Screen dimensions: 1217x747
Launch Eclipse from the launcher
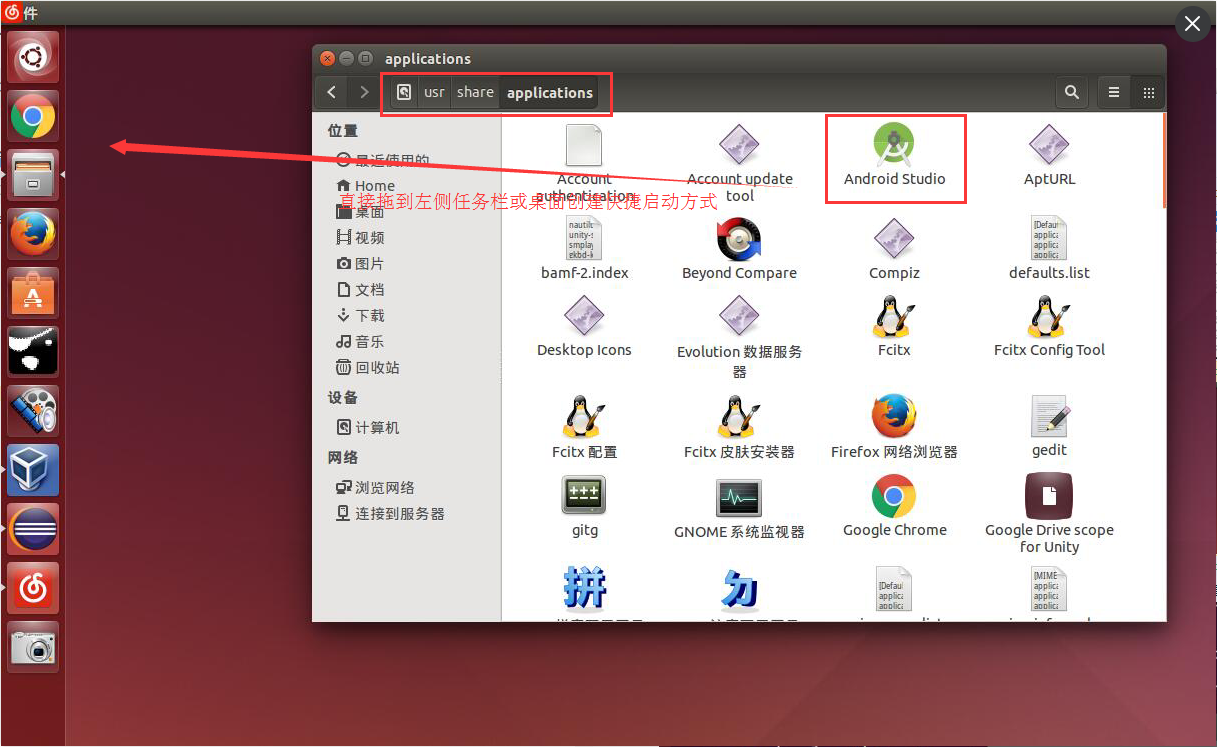[x=33, y=529]
